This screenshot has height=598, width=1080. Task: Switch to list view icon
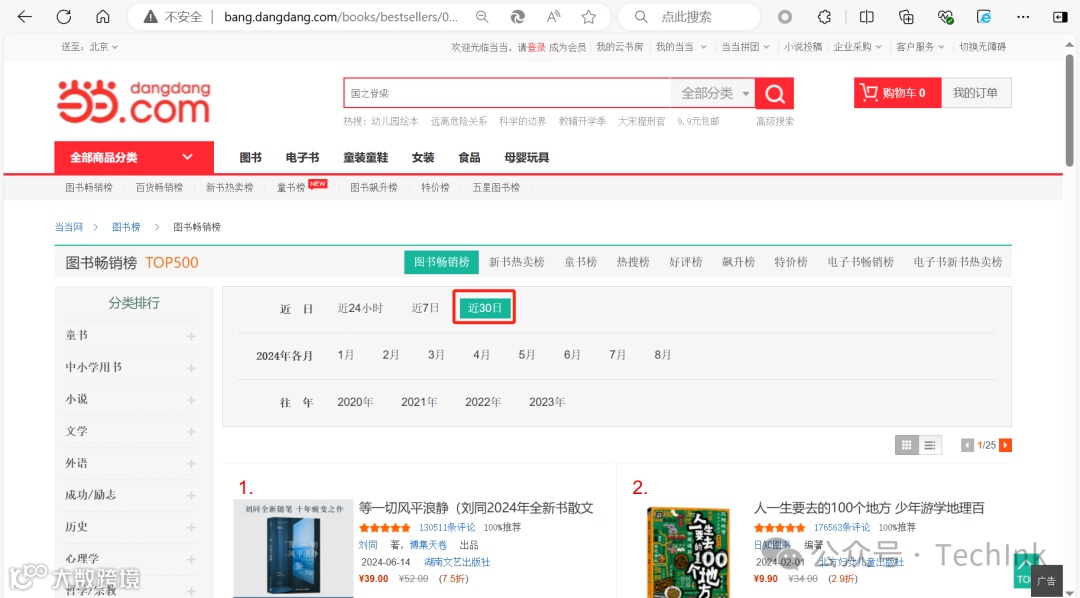pyautogui.click(x=930, y=445)
